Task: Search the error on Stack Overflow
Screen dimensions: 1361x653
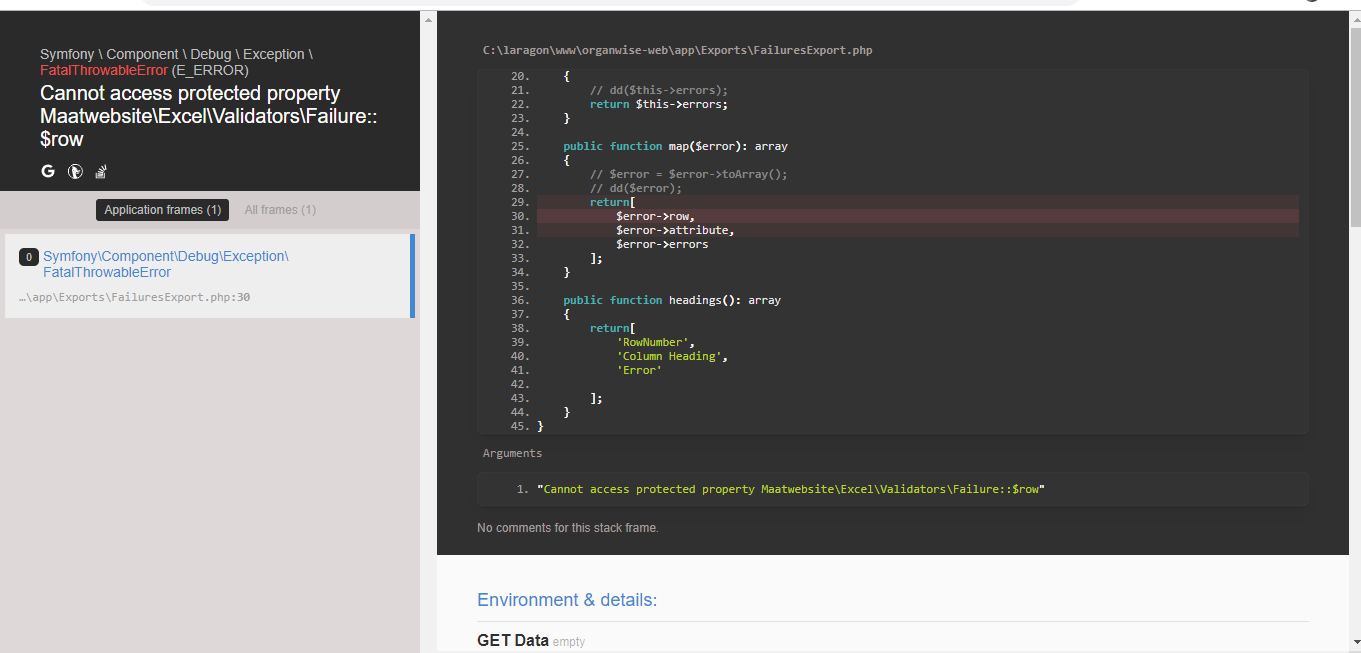Action: click(100, 171)
